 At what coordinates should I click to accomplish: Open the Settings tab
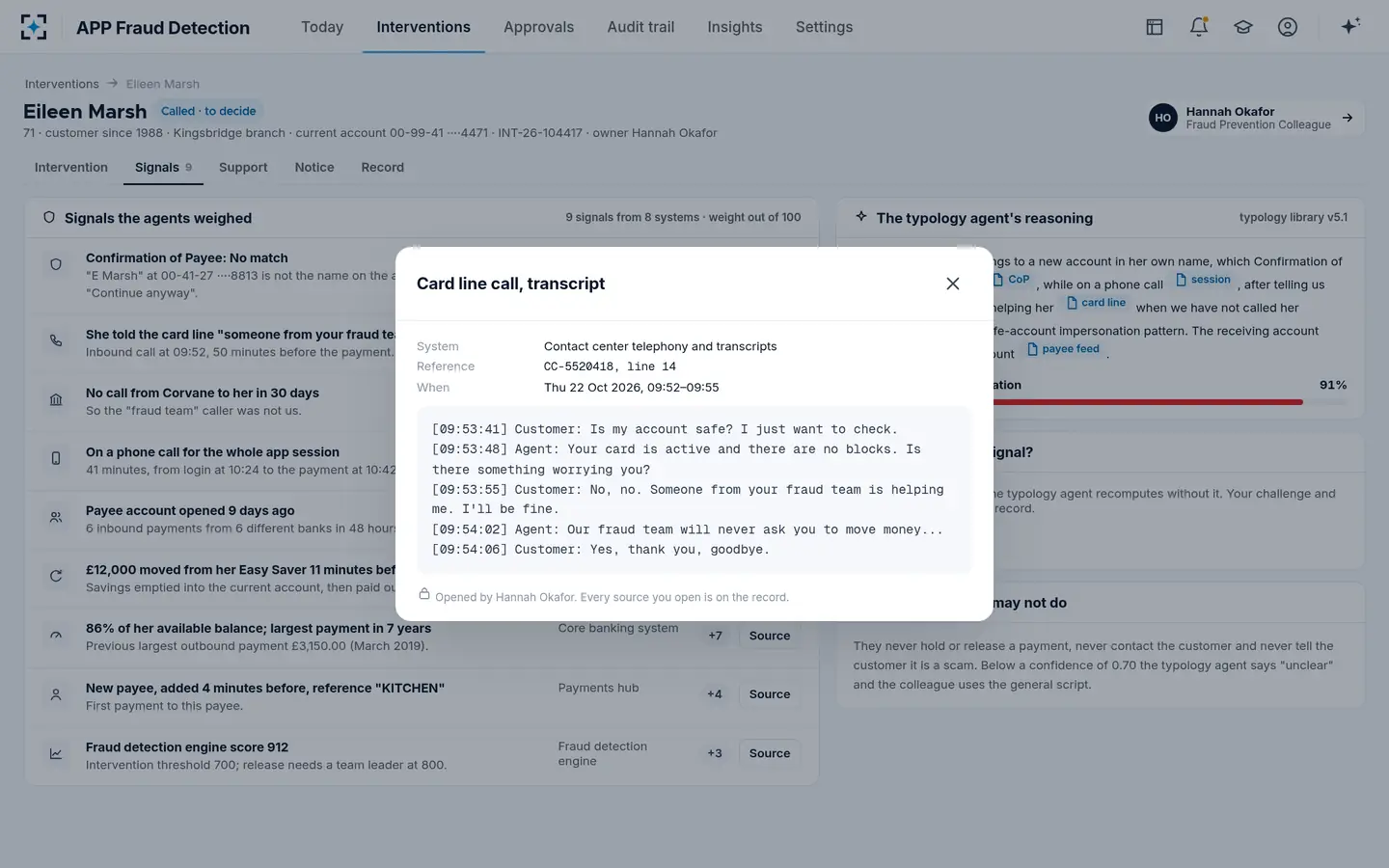tap(824, 27)
